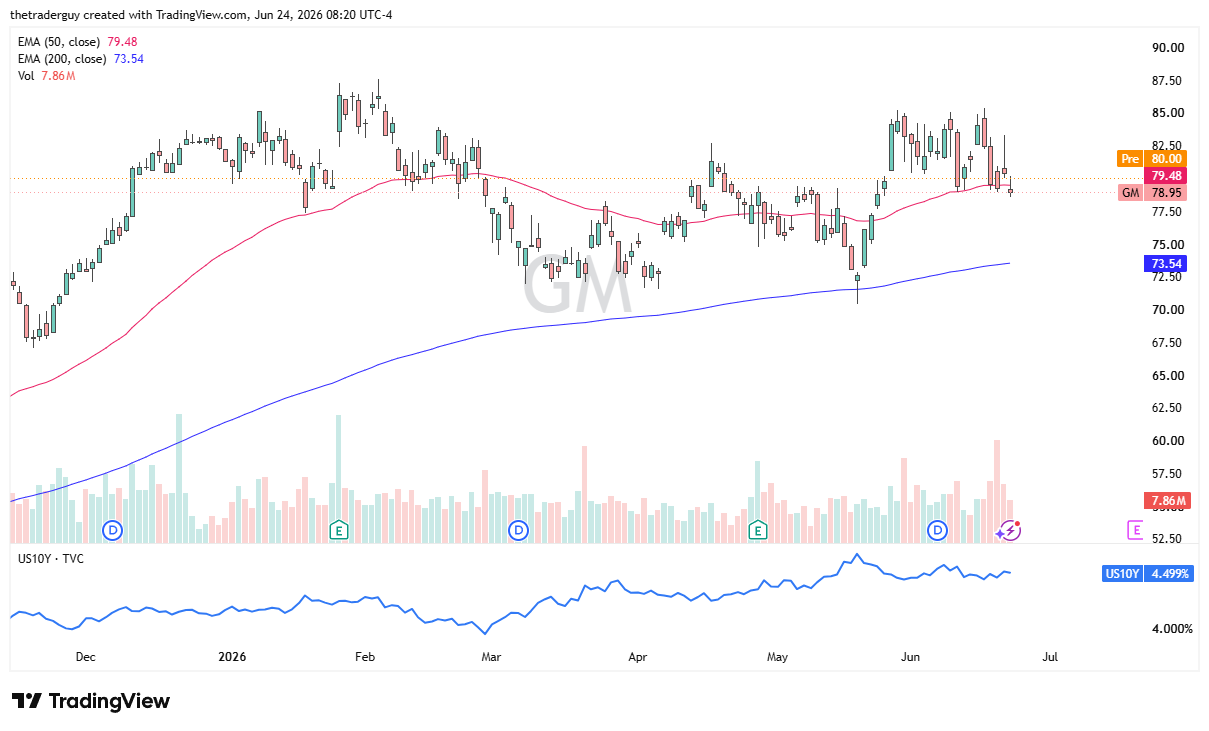The width and height of the screenshot is (1209, 731).
Task: Click the US10Y · TVC pane title
Action: [x=51, y=558]
